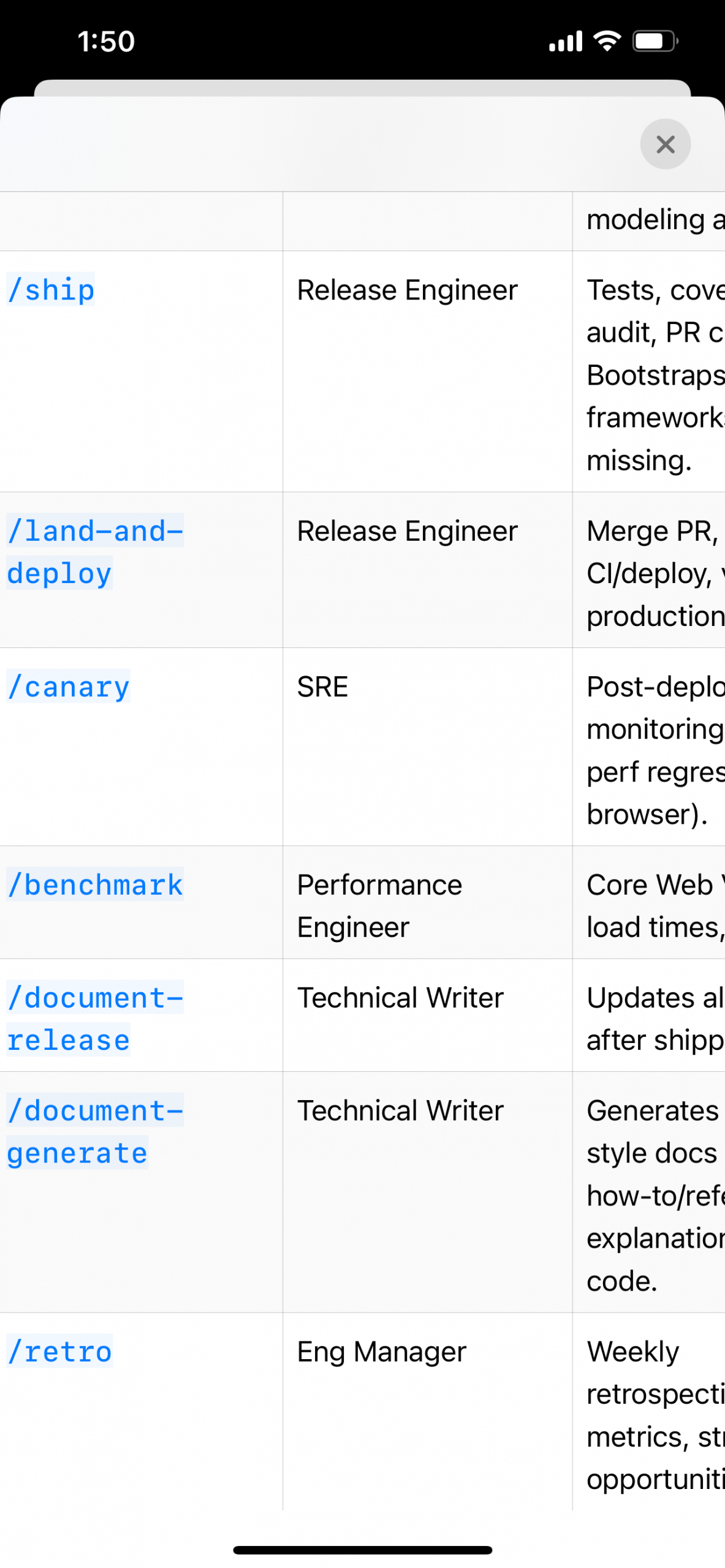Open the /ship command link
This screenshot has width=725, height=1568.
(51, 289)
